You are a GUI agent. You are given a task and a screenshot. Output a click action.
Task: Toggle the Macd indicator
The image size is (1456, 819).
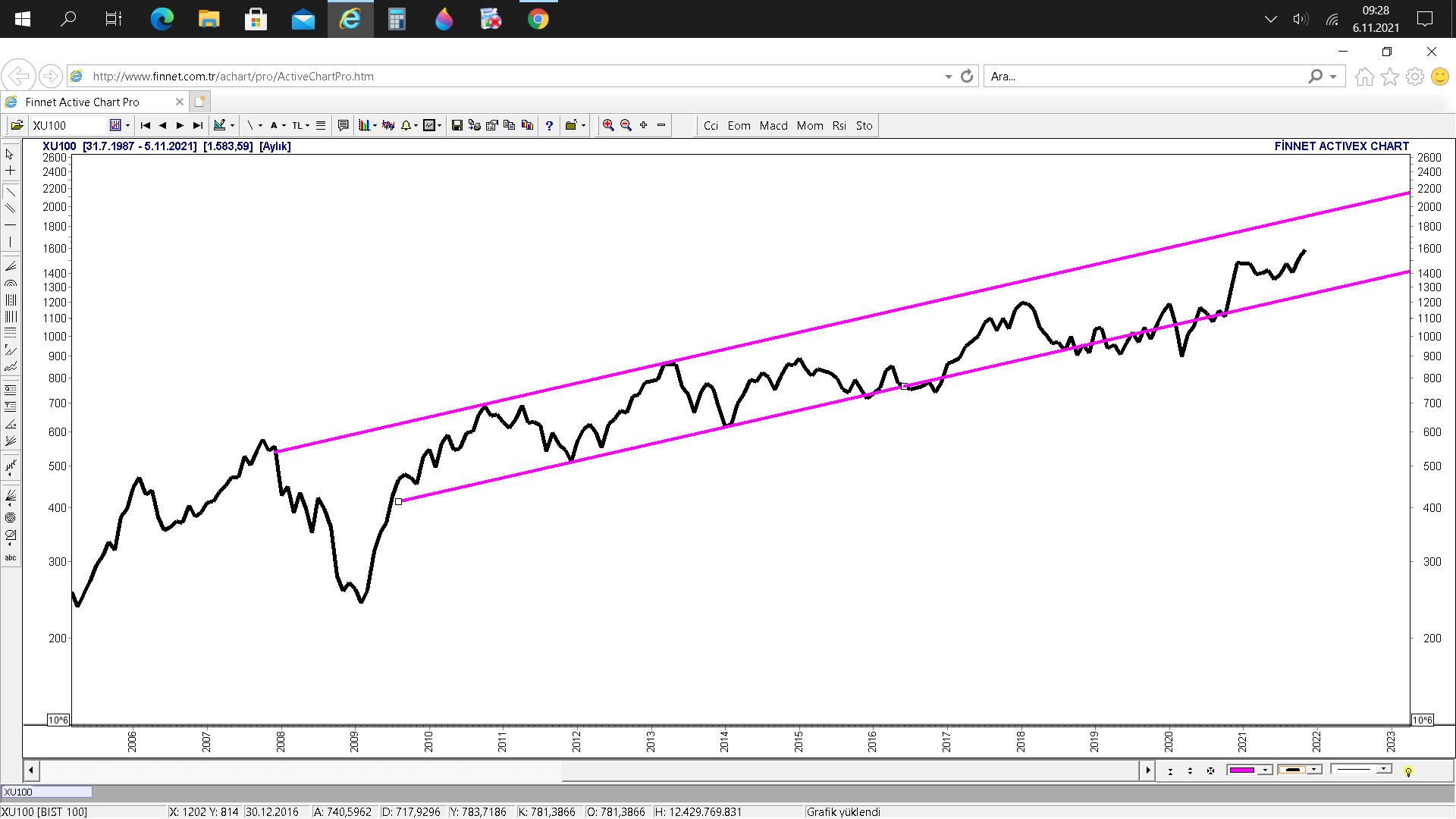773,126
